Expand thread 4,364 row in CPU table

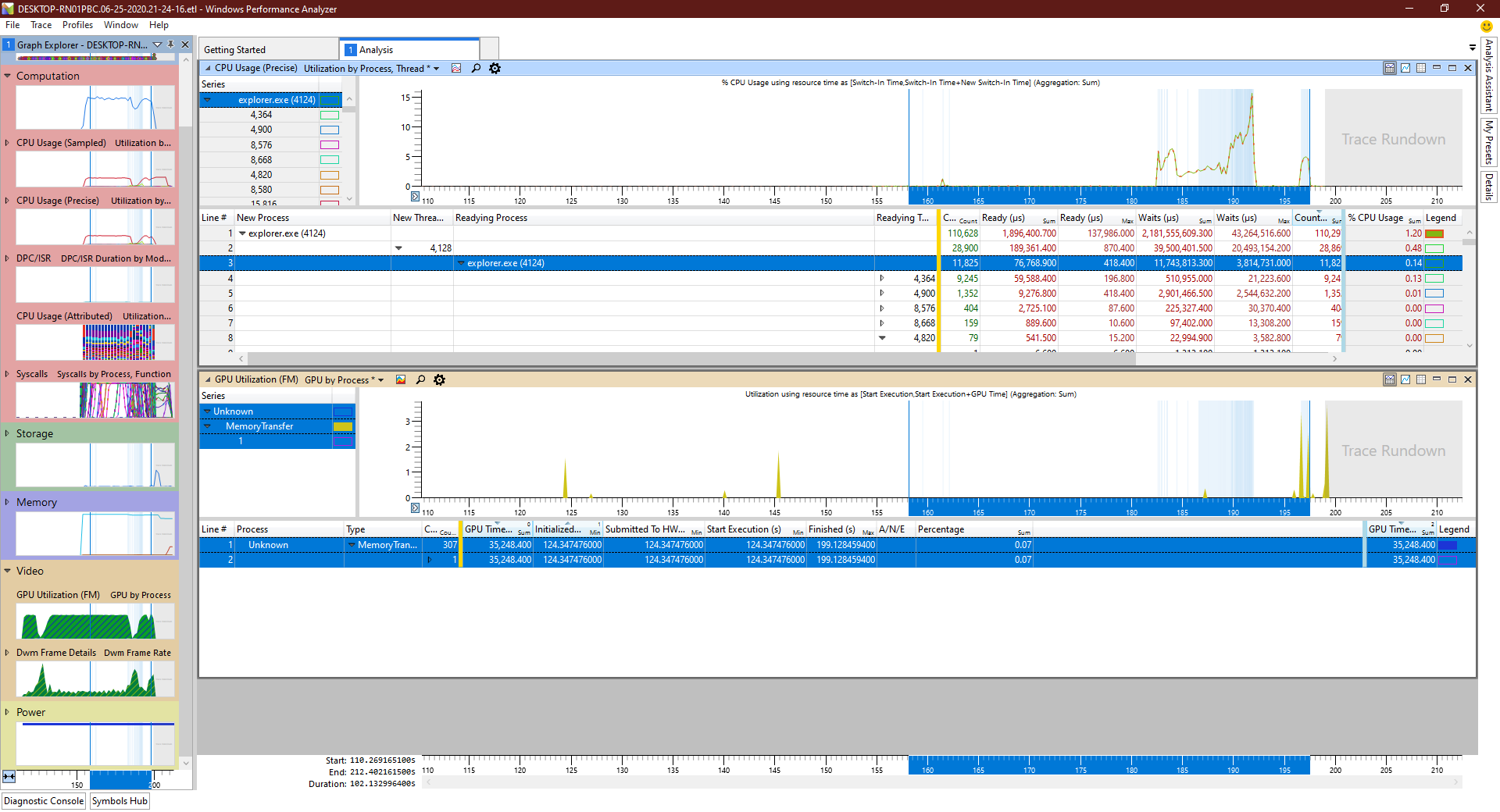click(x=882, y=278)
